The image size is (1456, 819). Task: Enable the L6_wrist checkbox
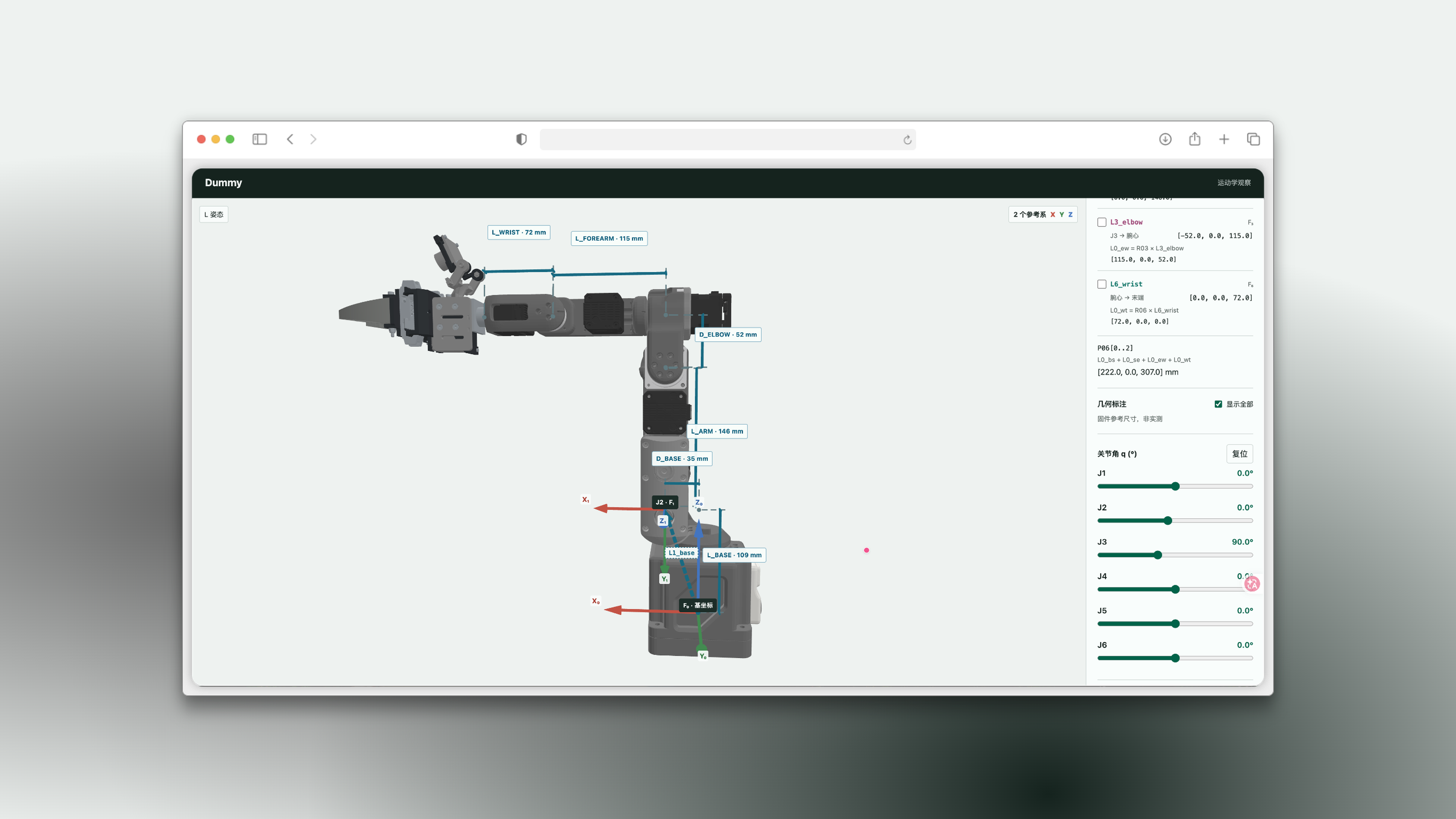[x=1101, y=284]
